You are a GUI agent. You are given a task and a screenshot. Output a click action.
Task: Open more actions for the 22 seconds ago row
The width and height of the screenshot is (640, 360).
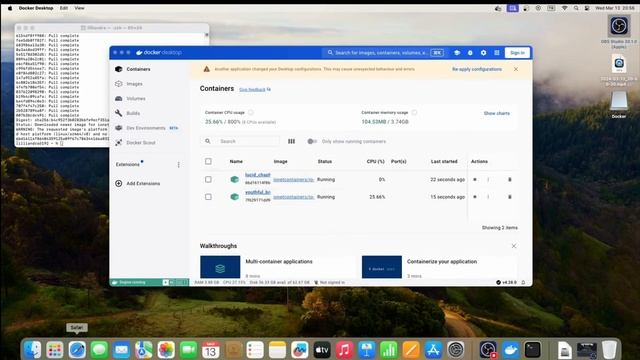488,180
